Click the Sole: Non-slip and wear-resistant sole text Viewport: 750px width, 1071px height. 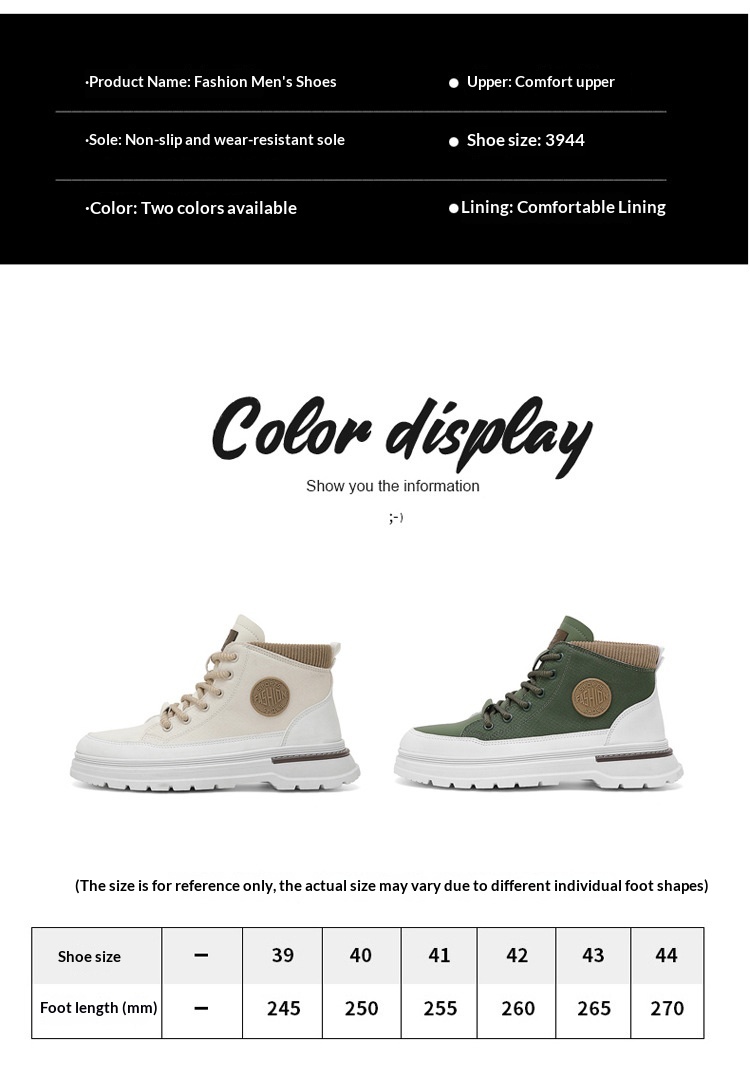pyautogui.click(x=215, y=140)
